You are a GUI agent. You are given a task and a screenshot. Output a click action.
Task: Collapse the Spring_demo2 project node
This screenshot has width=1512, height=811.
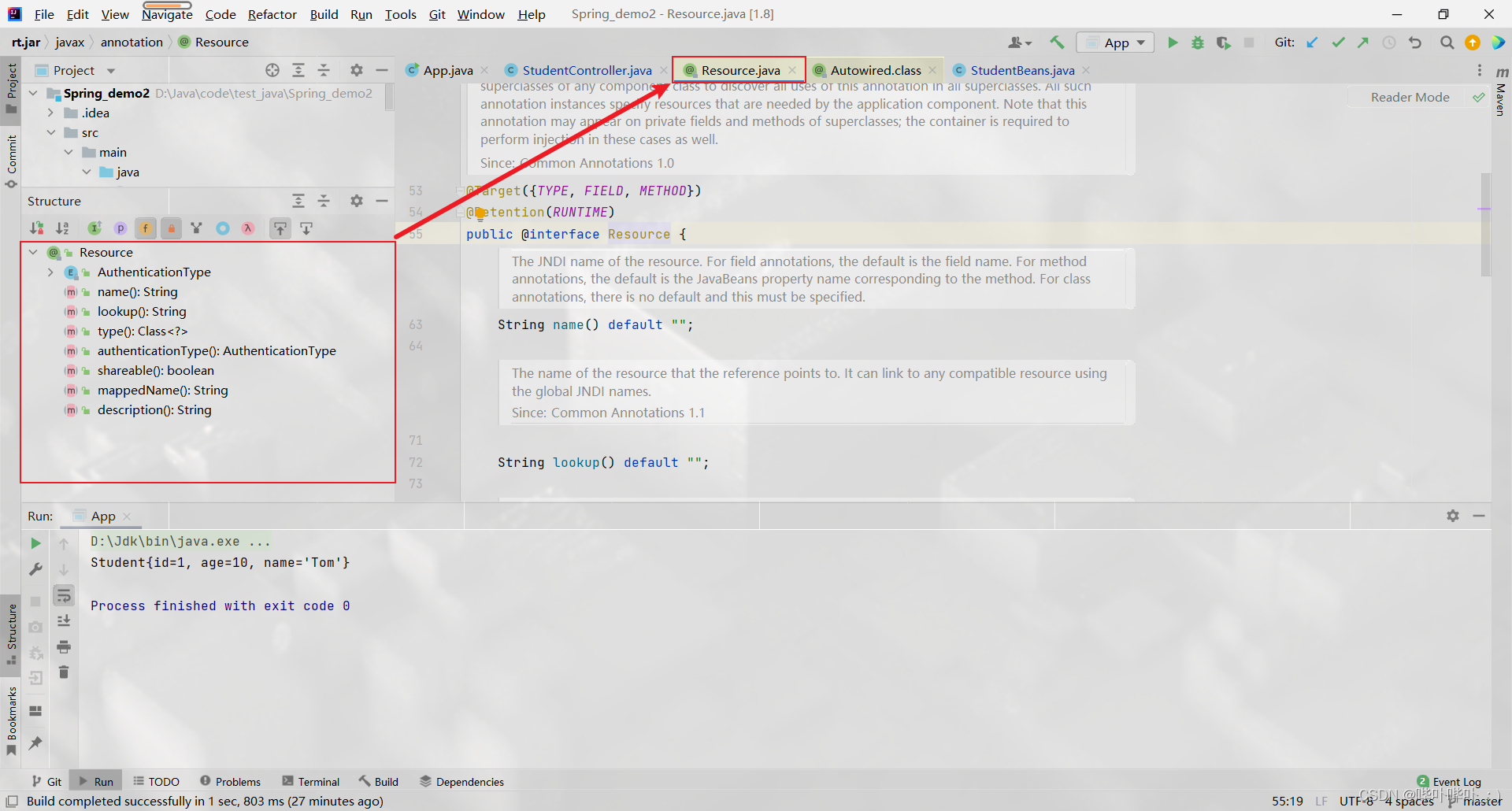pyautogui.click(x=33, y=93)
